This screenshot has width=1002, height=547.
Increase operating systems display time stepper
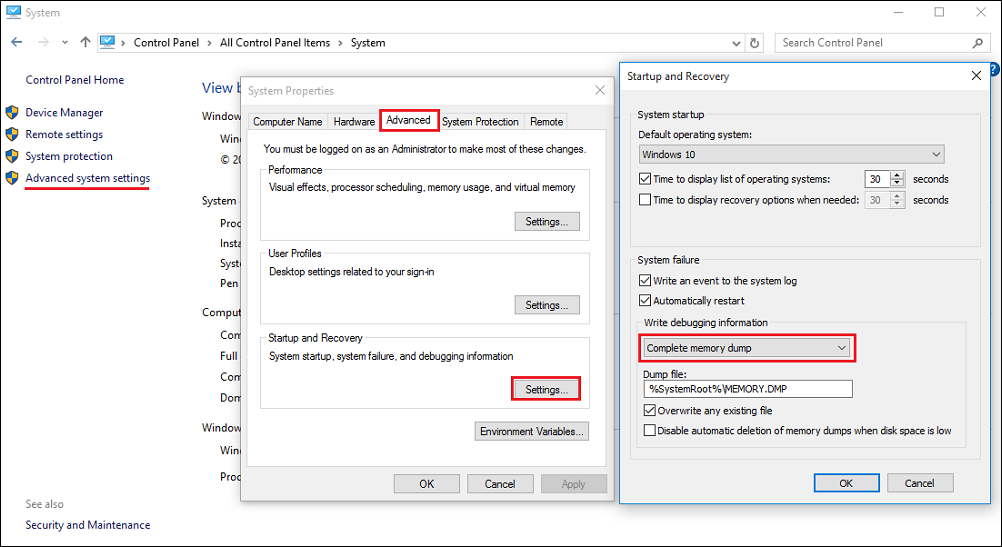[x=897, y=175]
